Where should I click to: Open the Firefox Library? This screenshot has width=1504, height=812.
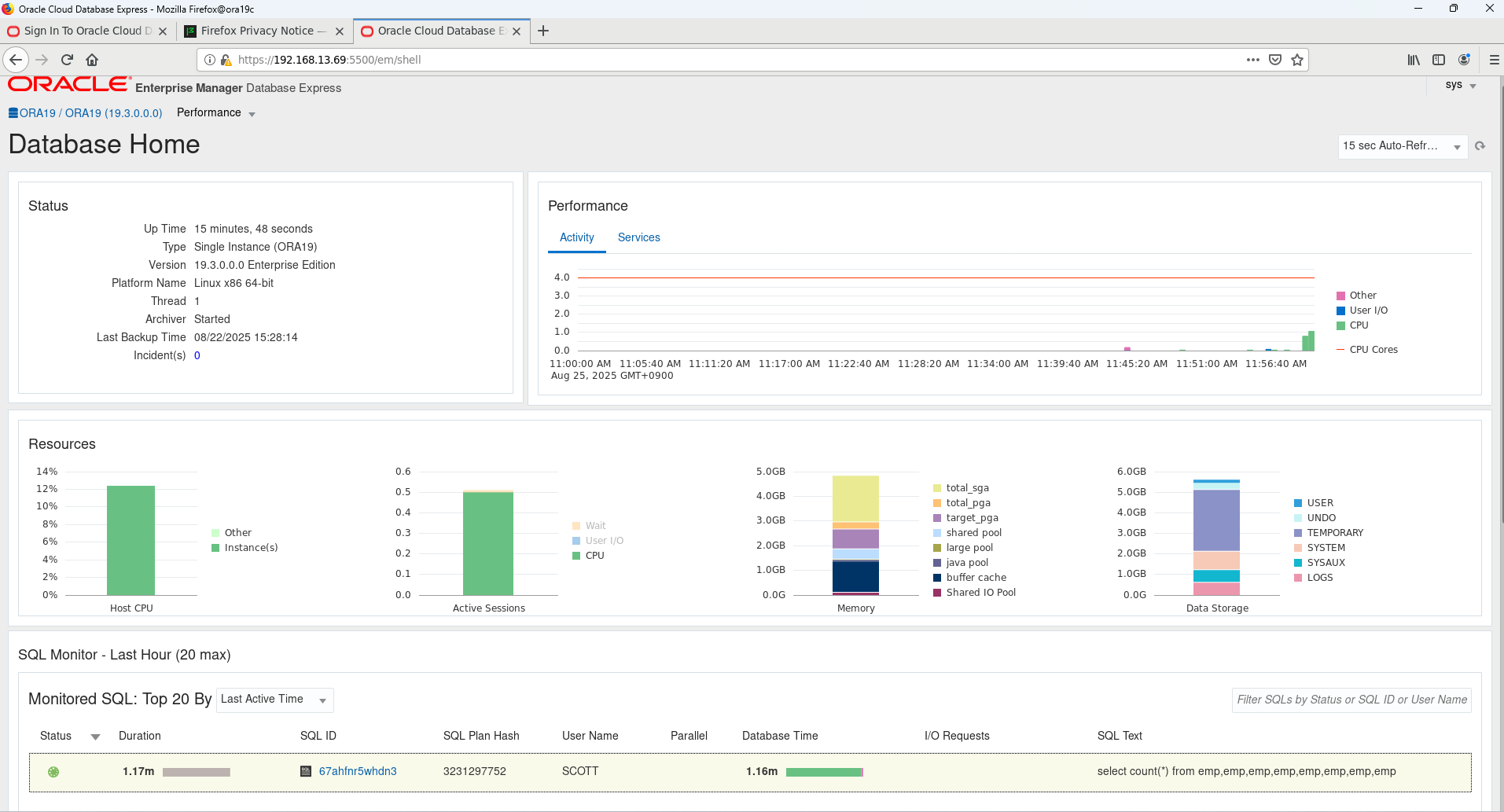click(x=1414, y=60)
